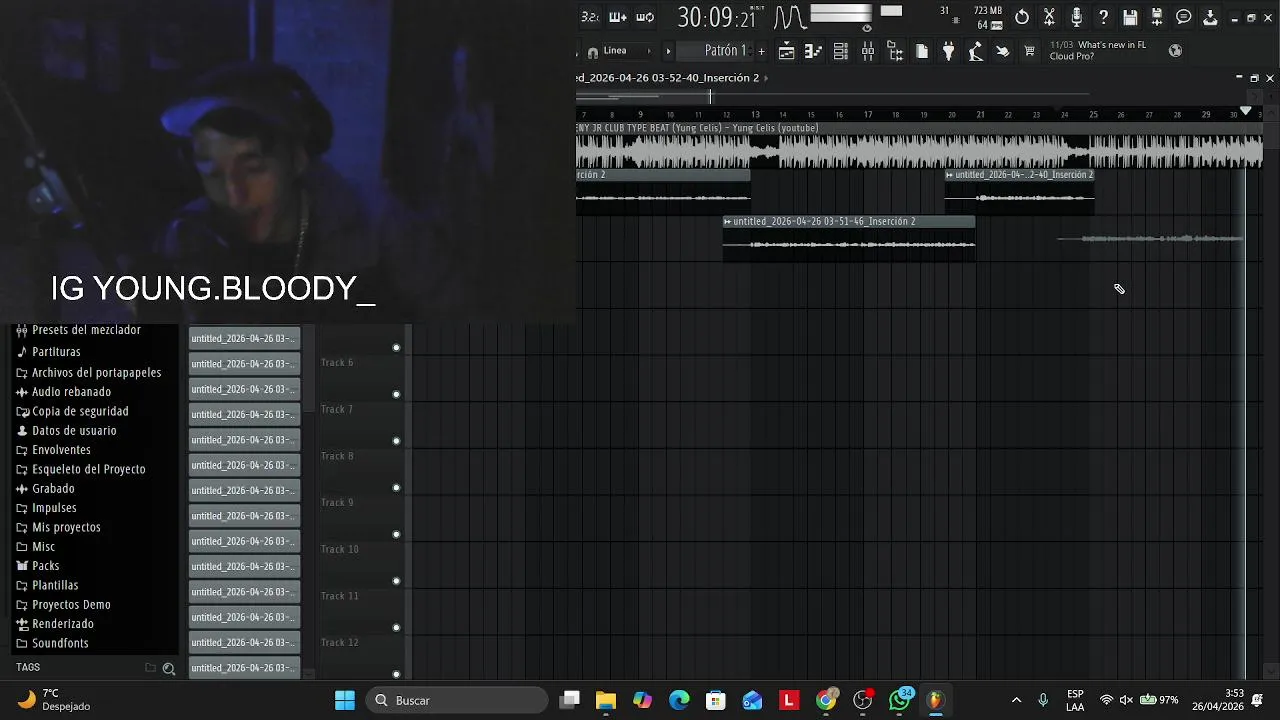Toggle loop recording icon
1280x720 pixels.
click(x=645, y=17)
